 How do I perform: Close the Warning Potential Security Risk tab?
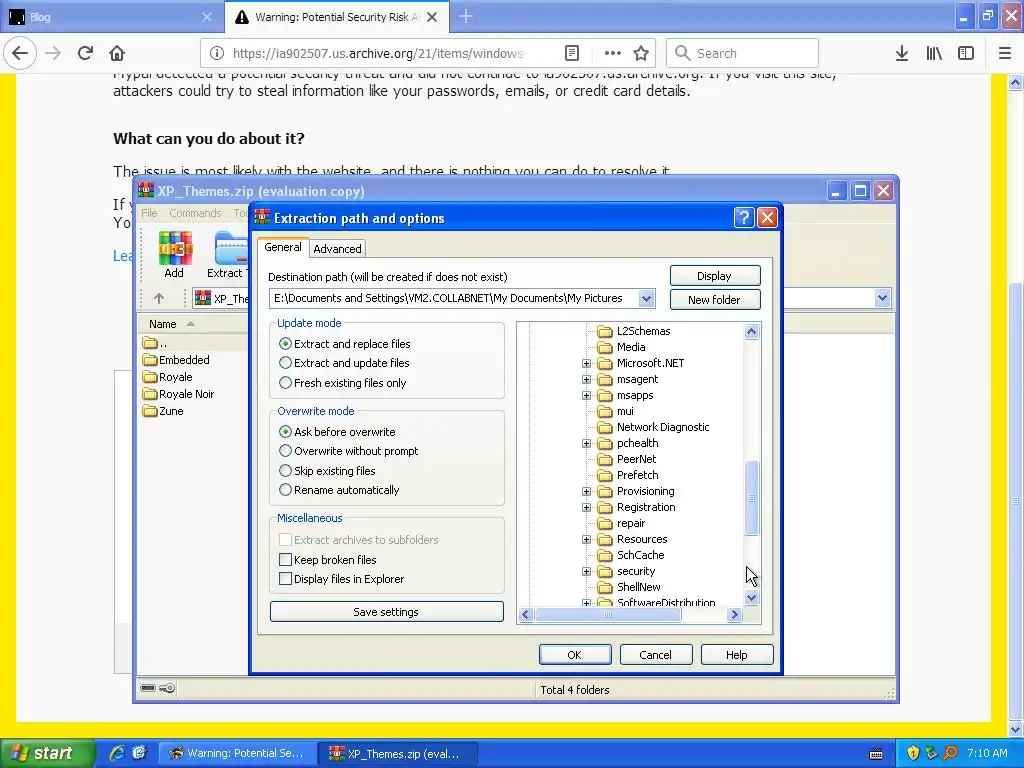pos(432,17)
